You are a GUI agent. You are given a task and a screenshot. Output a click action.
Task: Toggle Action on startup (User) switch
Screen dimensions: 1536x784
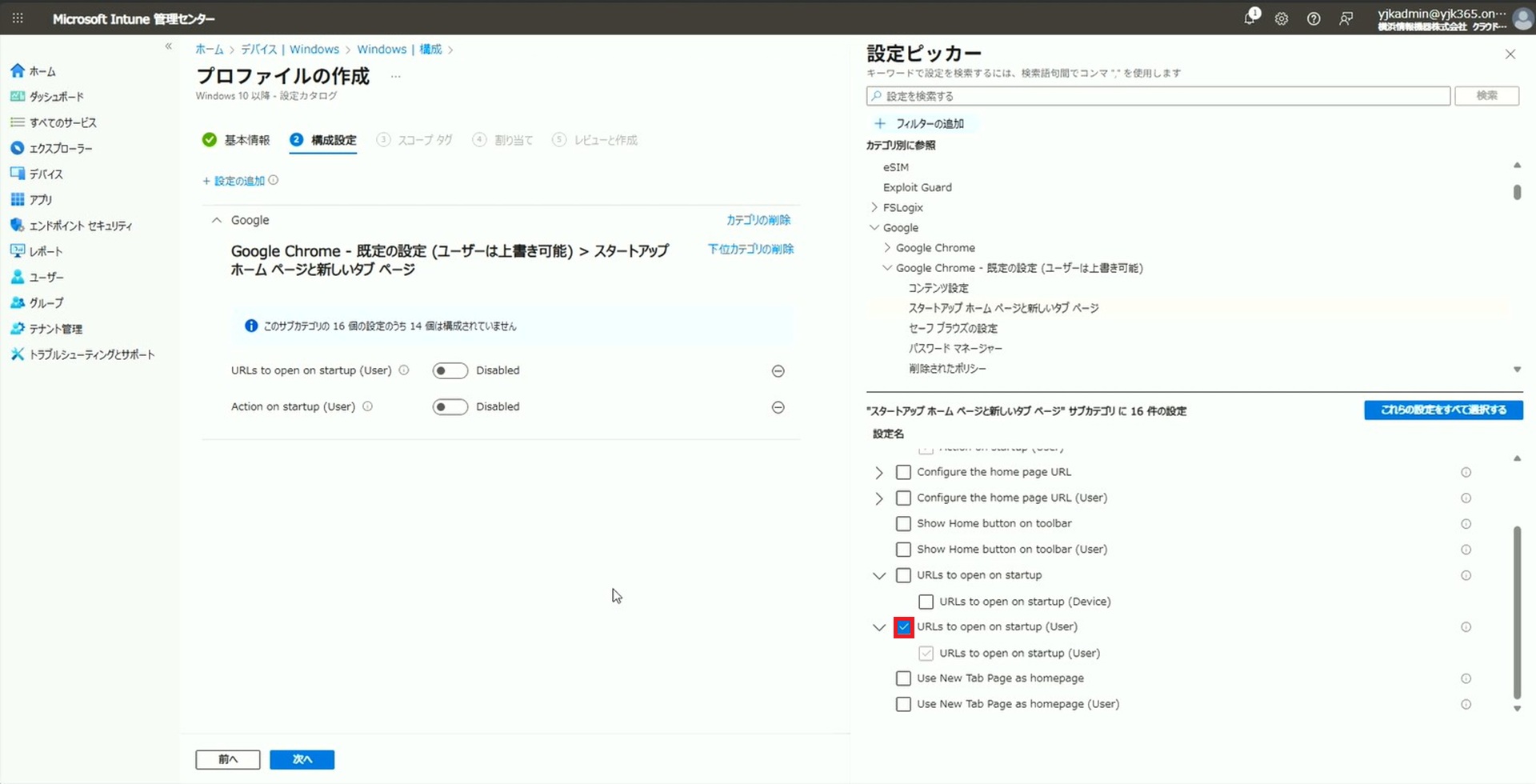pyautogui.click(x=450, y=407)
